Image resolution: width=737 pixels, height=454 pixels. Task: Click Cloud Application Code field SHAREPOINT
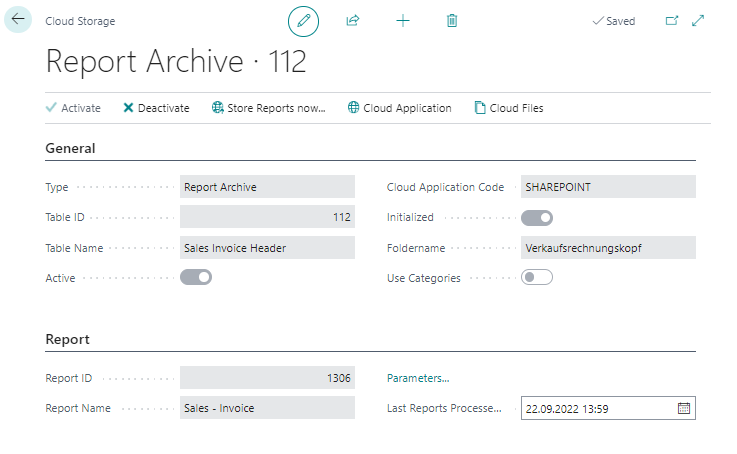click(608, 187)
